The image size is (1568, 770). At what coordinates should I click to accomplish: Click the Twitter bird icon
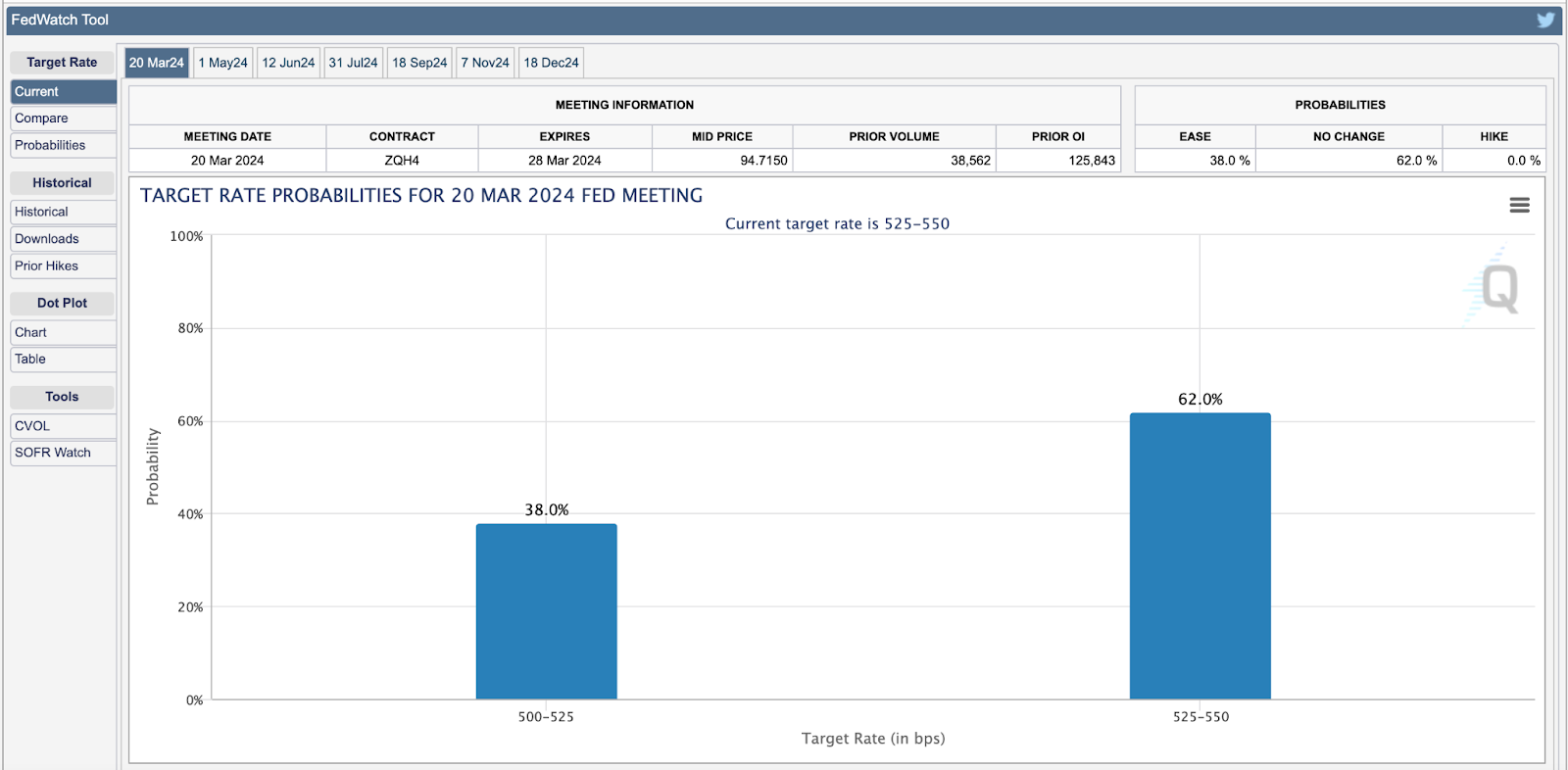1545,20
